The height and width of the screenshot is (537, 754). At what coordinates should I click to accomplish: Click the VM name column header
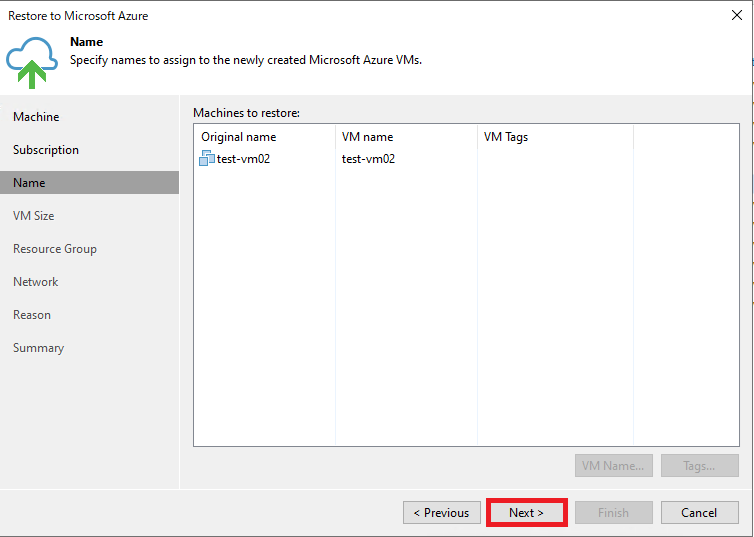point(406,137)
